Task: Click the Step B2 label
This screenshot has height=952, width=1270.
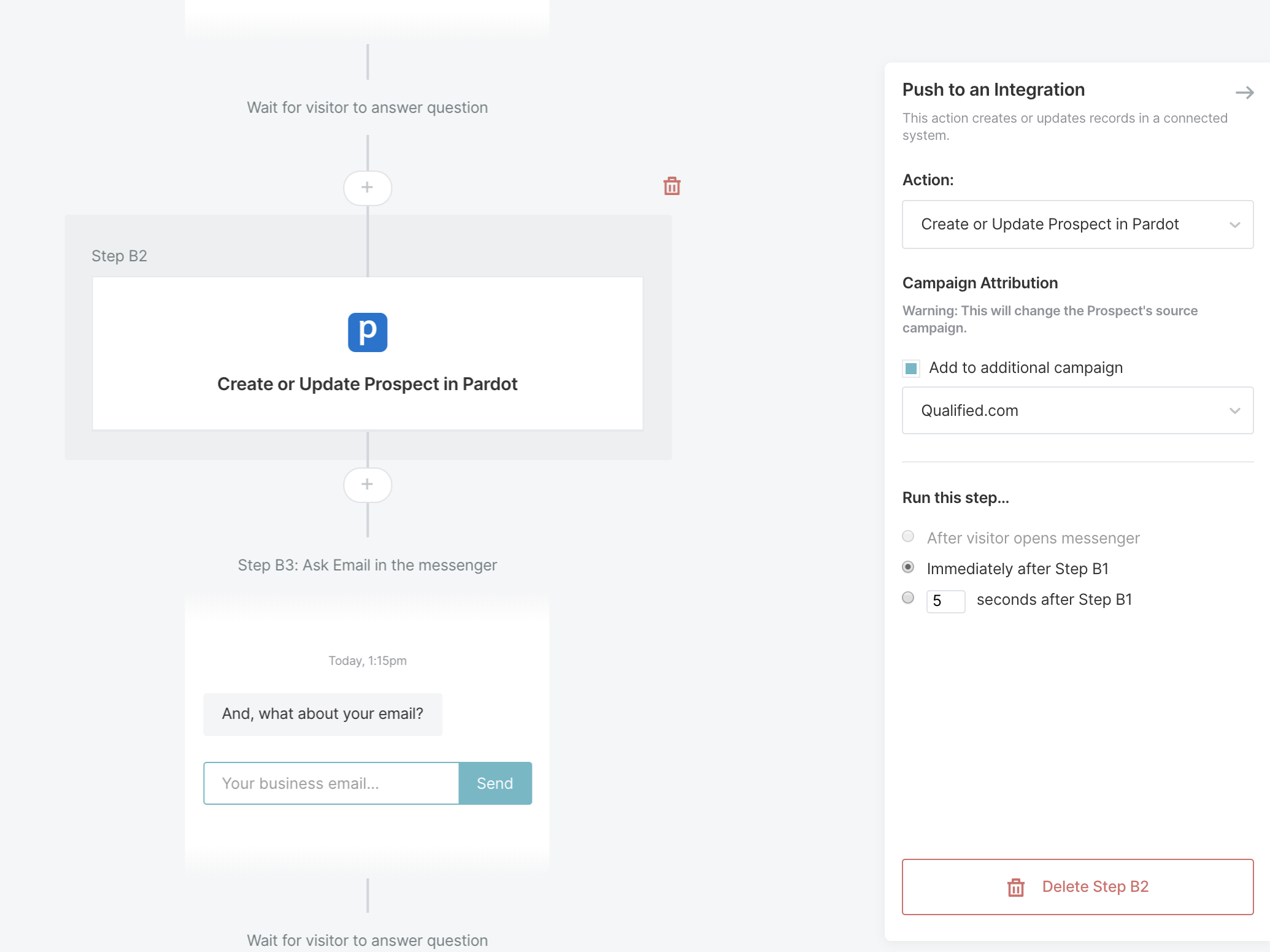Action: (x=119, y=256)
